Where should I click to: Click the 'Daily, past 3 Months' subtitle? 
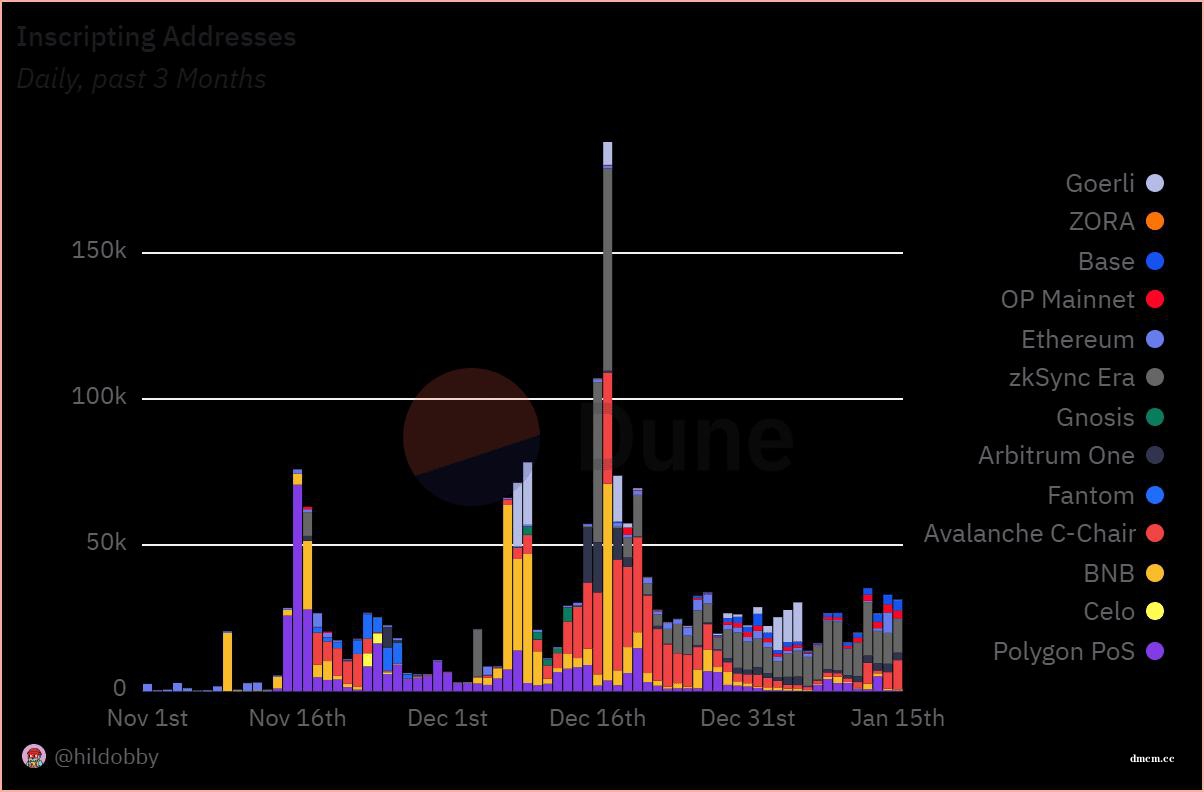(x=141, y=79)
